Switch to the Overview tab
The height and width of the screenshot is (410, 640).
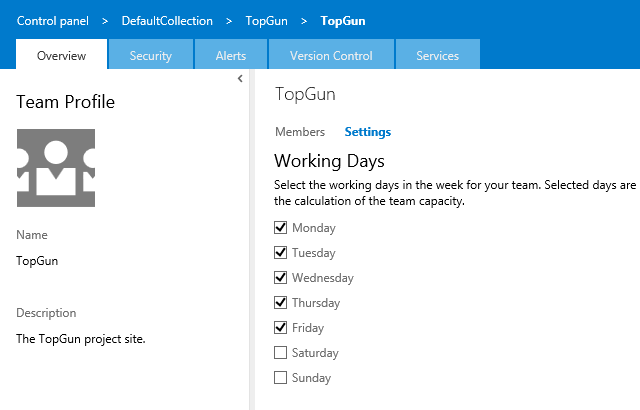coord(62,54)
